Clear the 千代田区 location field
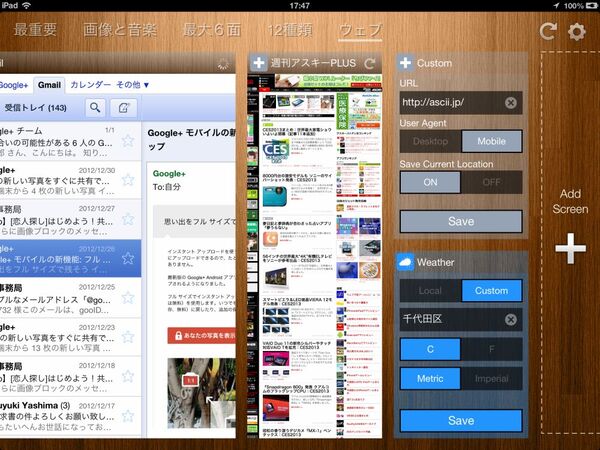Viewport: 600px width, 450px height. click(x=510, y=320)
